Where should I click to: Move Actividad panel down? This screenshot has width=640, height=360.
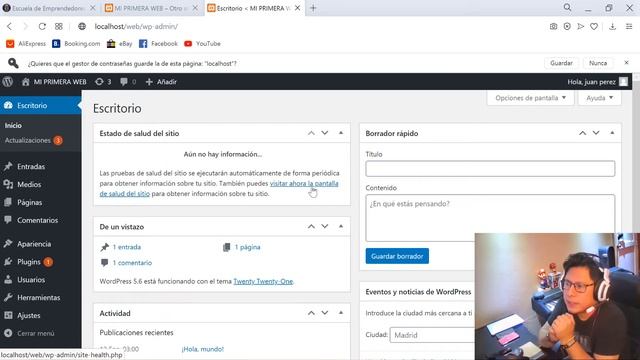tap(325, 313)
